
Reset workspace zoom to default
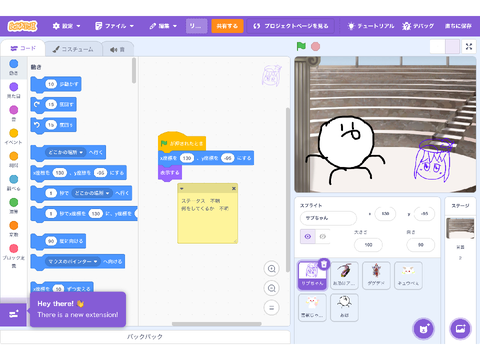coord(272,308)
